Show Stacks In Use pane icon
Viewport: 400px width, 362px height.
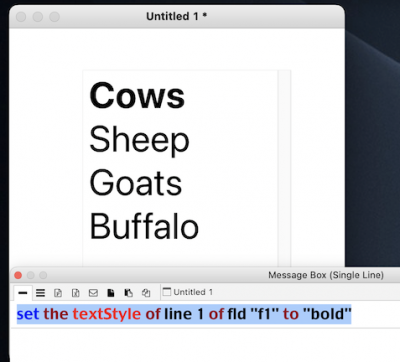tap(146, 293)
